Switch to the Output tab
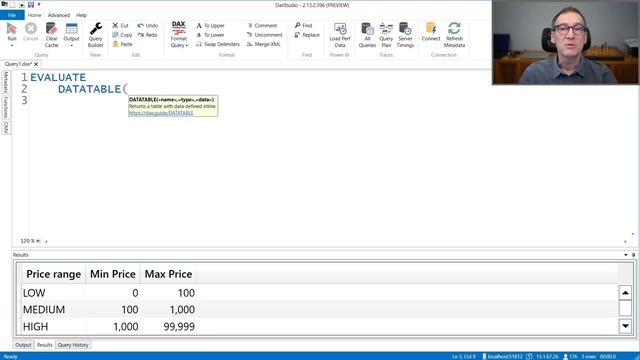This screenshot has width=640, height=360. coord(23,345)
